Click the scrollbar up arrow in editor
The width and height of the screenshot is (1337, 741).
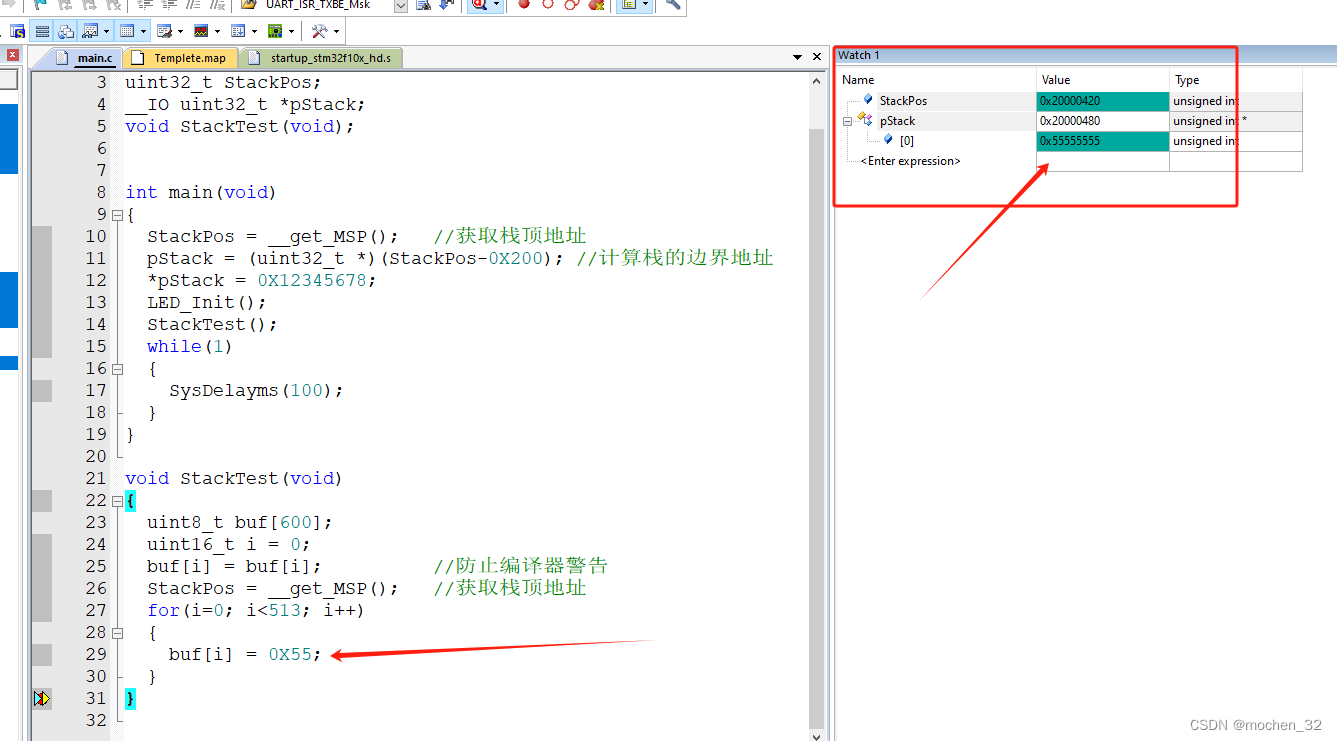tap(817, 81)
